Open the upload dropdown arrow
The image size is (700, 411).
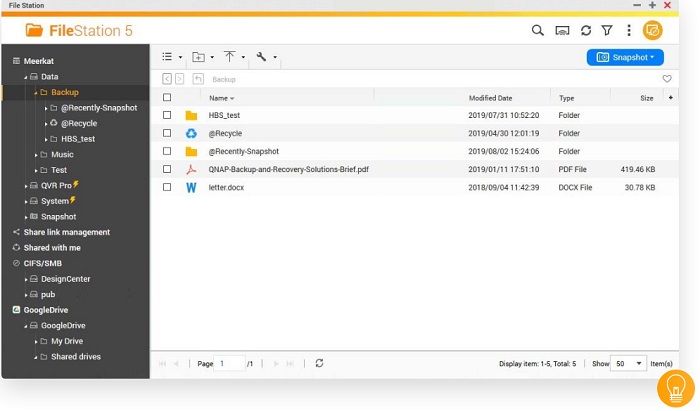243,57
